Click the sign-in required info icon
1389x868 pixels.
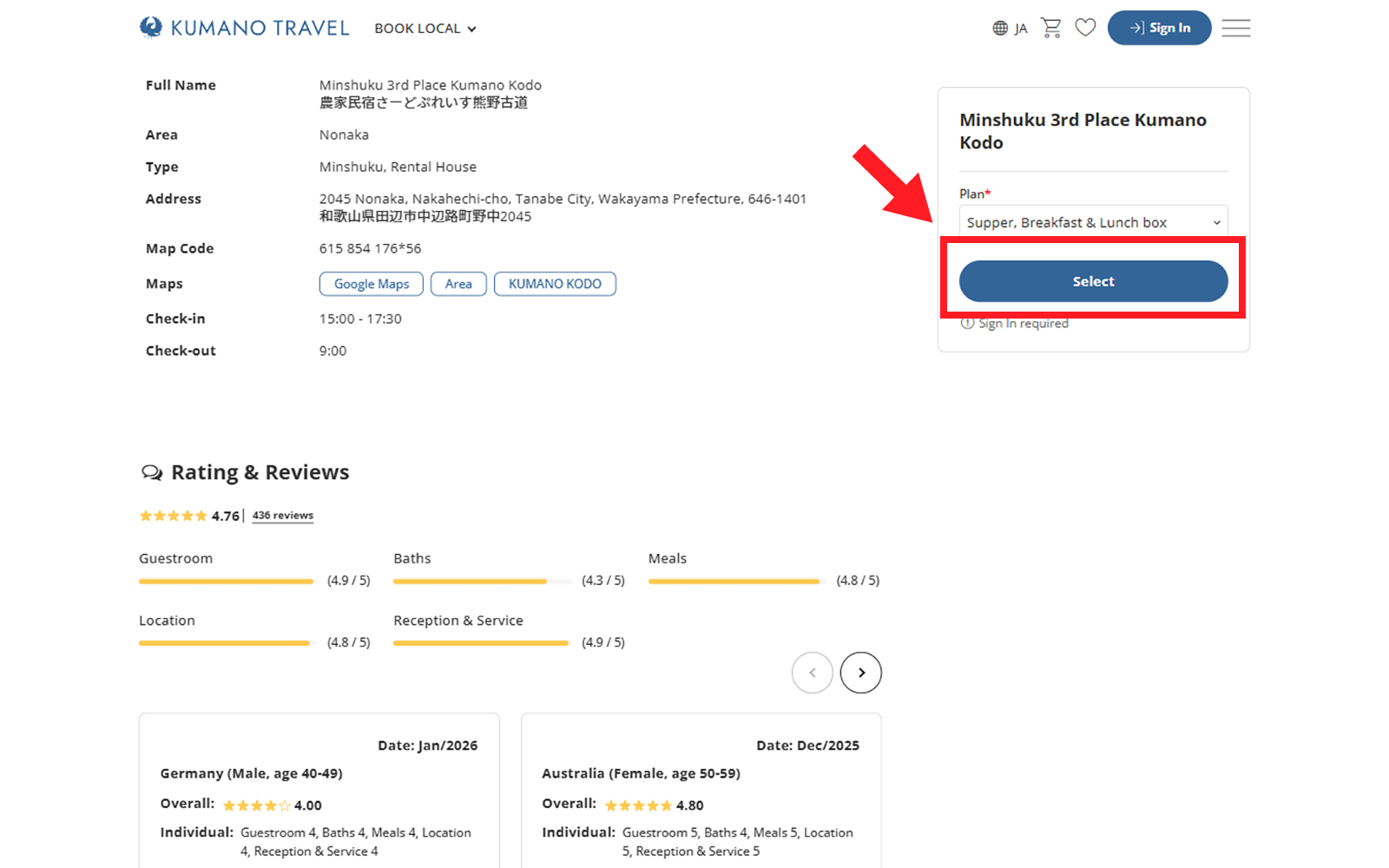967,323
